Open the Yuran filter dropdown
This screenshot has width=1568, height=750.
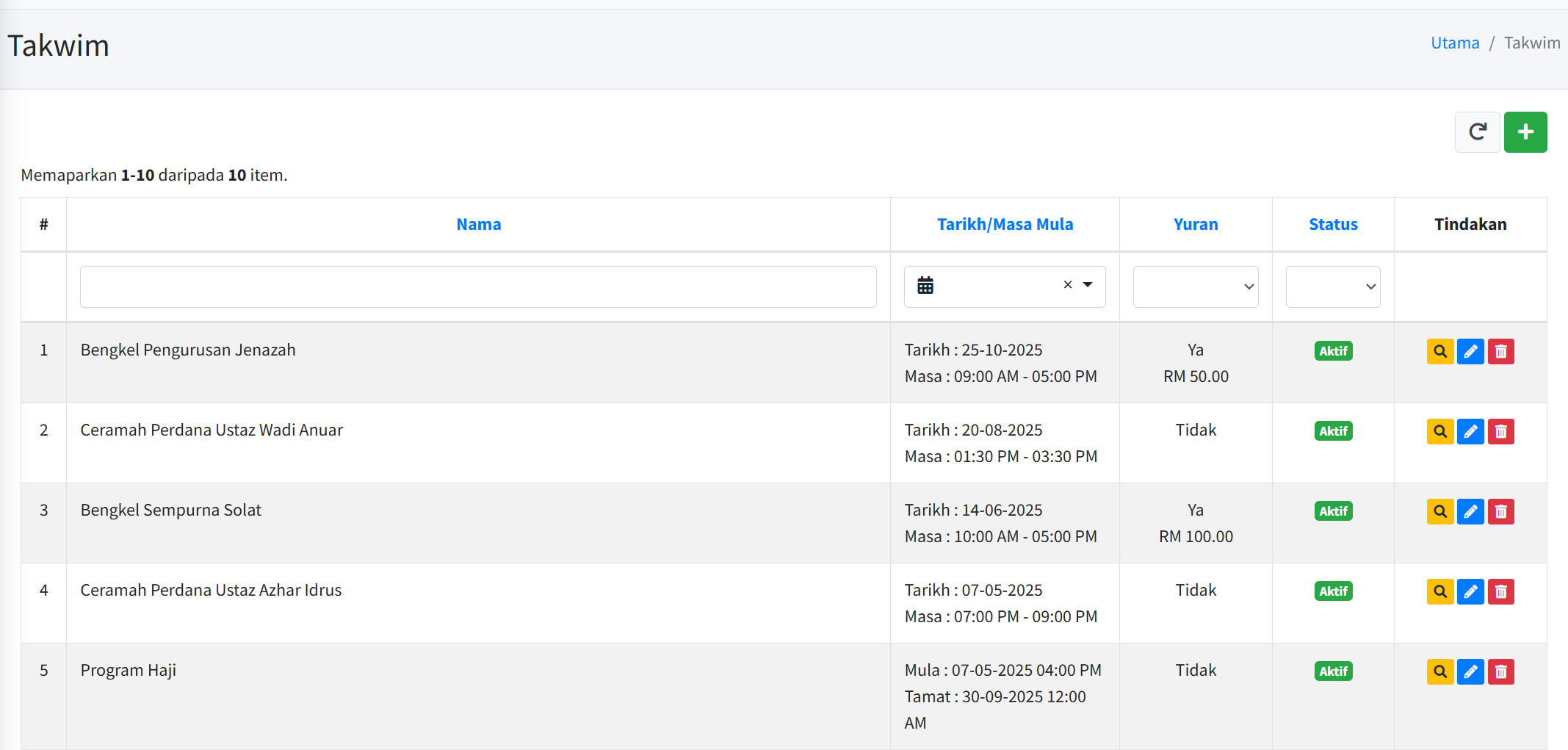(1195, 286)
